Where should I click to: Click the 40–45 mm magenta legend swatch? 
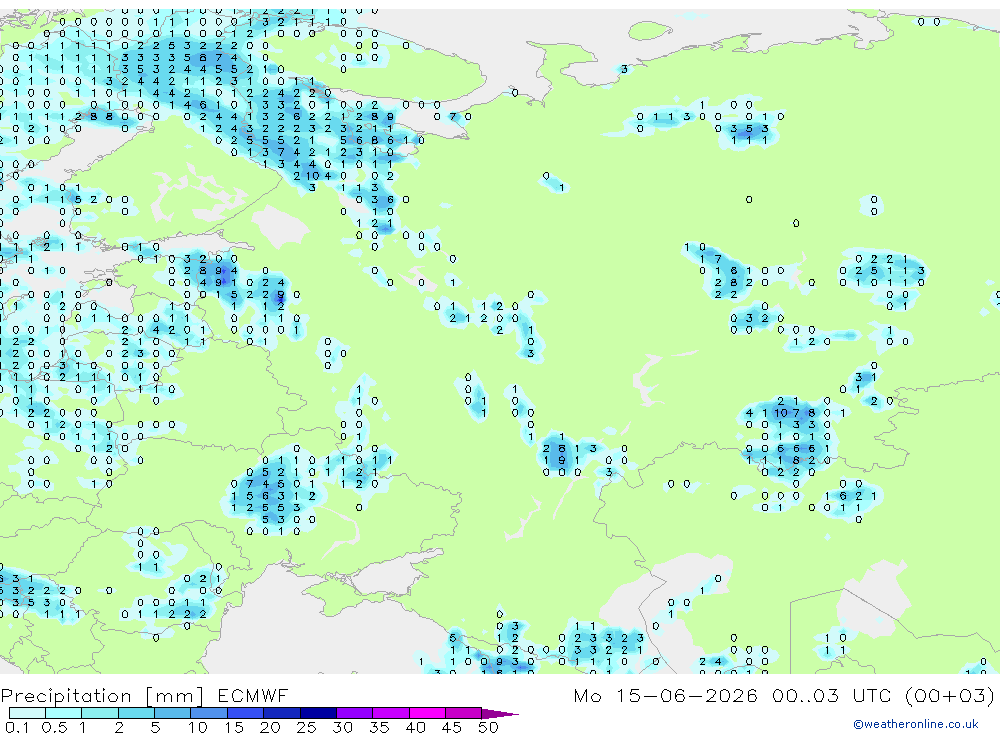coord(427,713)
